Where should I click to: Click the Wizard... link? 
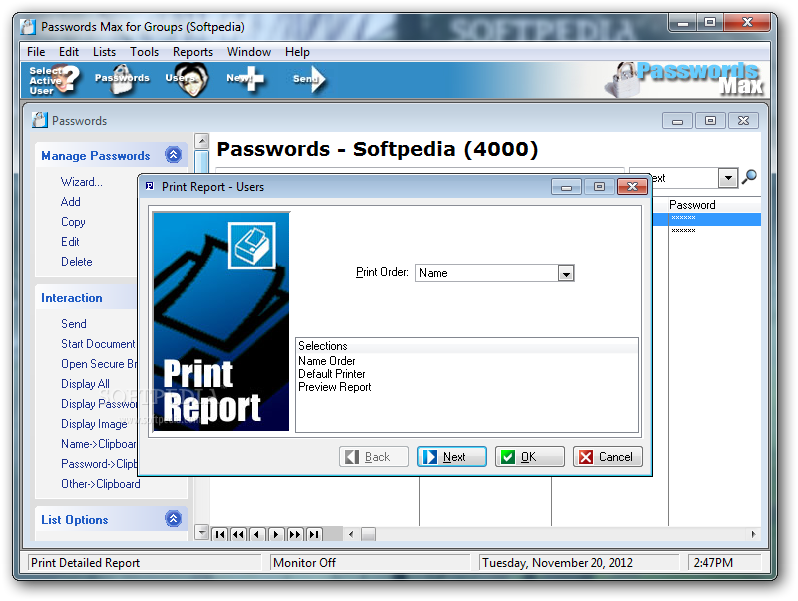point(81,182)
